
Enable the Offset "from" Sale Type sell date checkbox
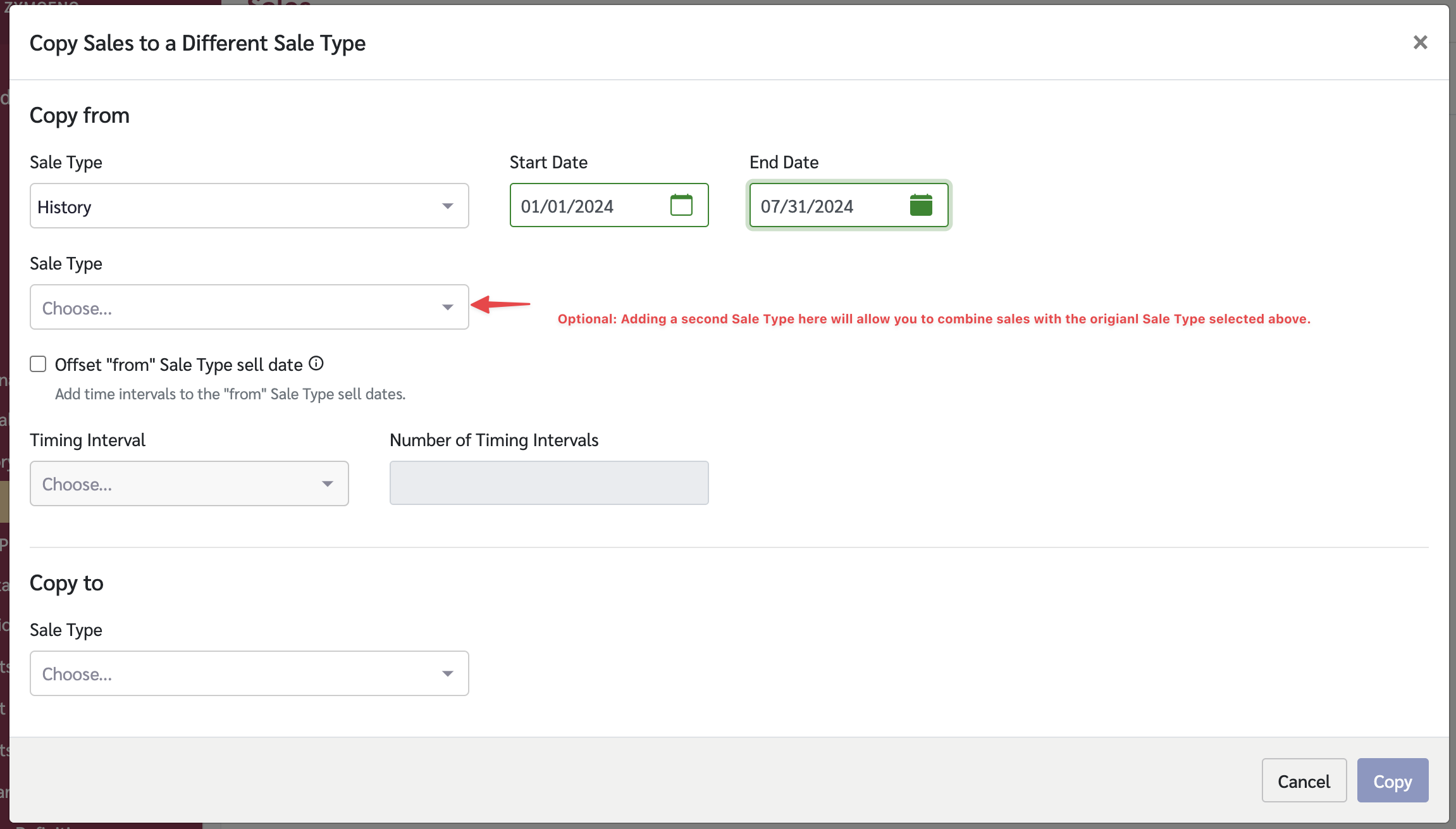click(x=38, y=364)
